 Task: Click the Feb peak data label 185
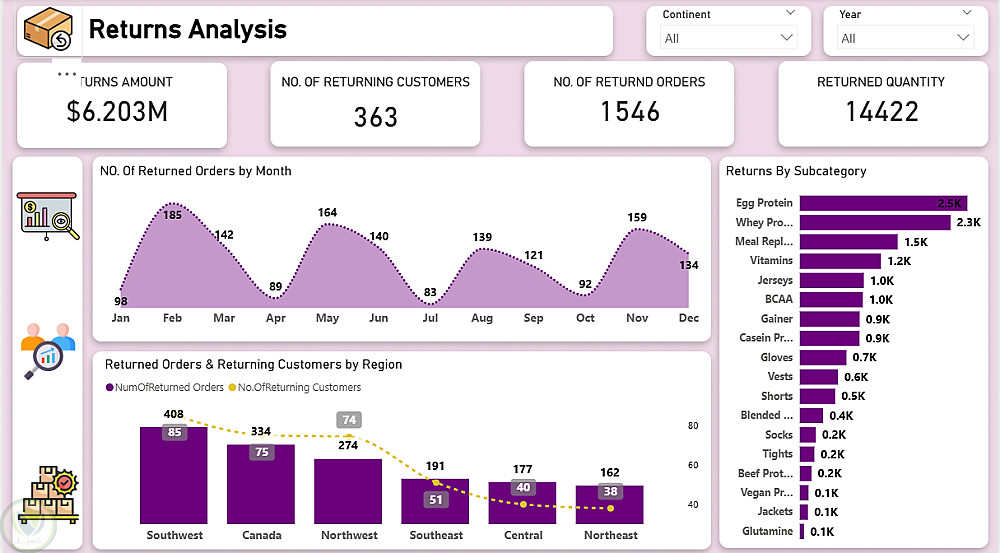[172, 215]
